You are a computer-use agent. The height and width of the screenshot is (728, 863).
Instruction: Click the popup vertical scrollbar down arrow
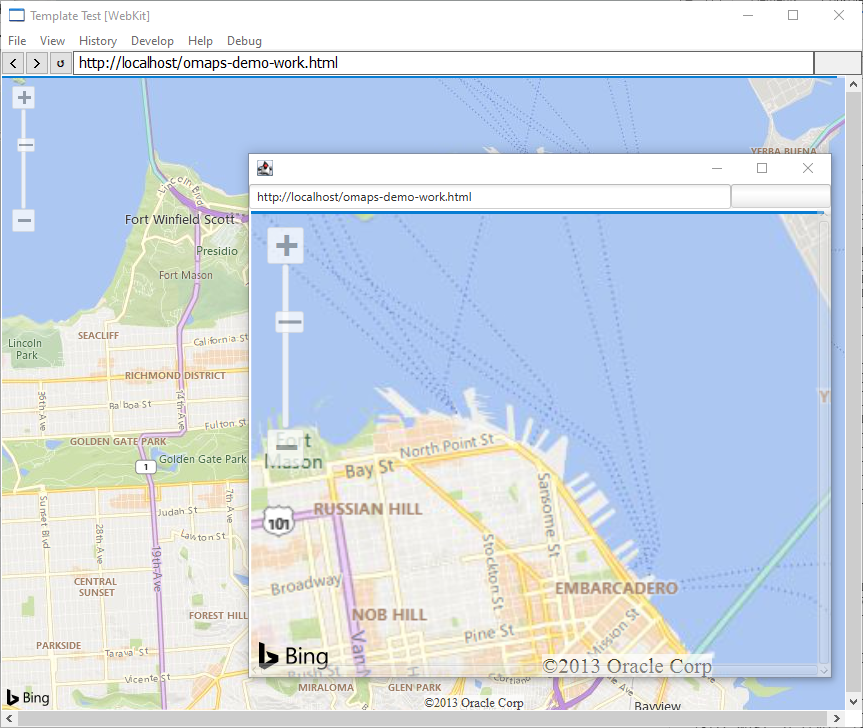[x=824, y=670]
